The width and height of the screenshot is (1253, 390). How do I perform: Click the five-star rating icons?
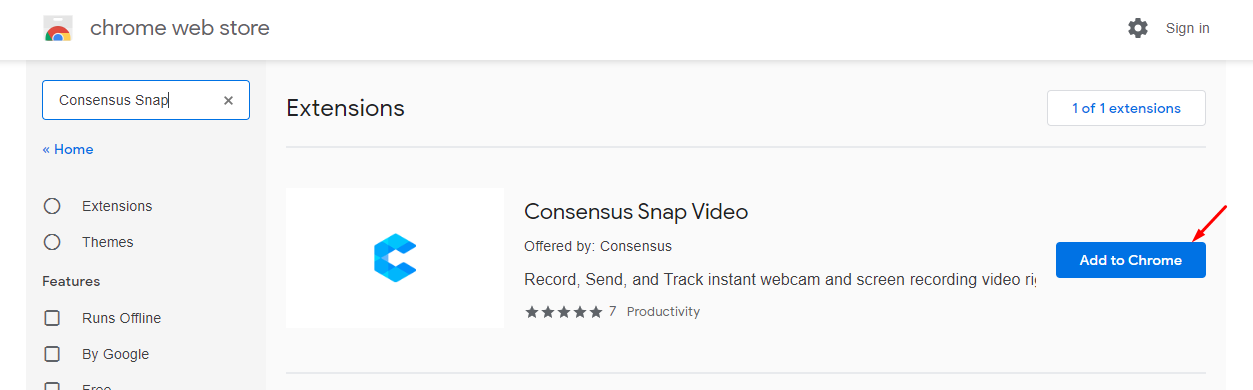tap(564, 312)
